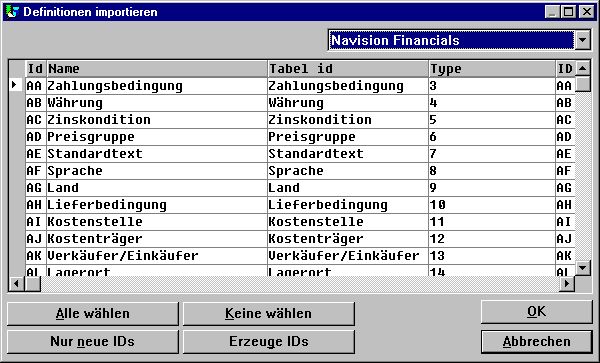This screenshot has width=600, height=363.
Task: Select the Name cell Zinskondition
Action: pyautogui.click(x=157, y=120)
